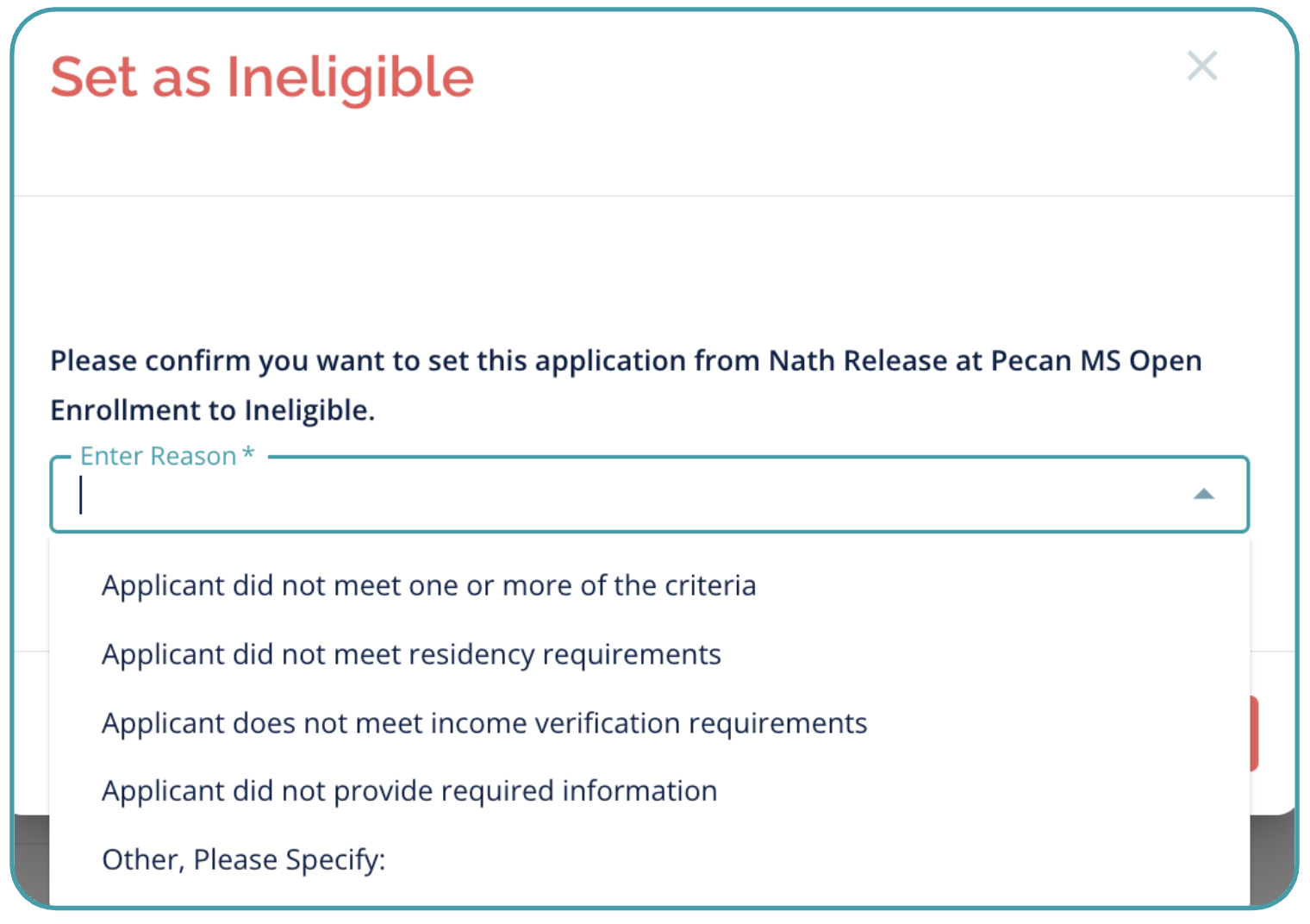The height and width of the screenshot is (924, 1310).
Task: Select 'Applicant did not meet one or more of the criteria'
Action: pyautogui.click(x=428, y=586)
